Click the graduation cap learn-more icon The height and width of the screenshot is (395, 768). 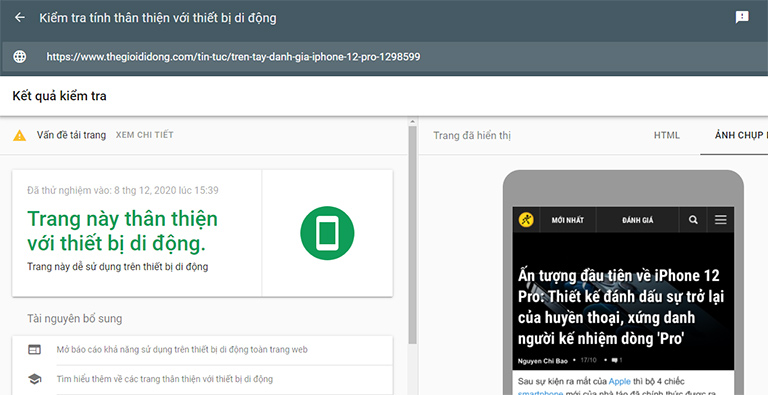pyautogui.click(x=34, y=379)
